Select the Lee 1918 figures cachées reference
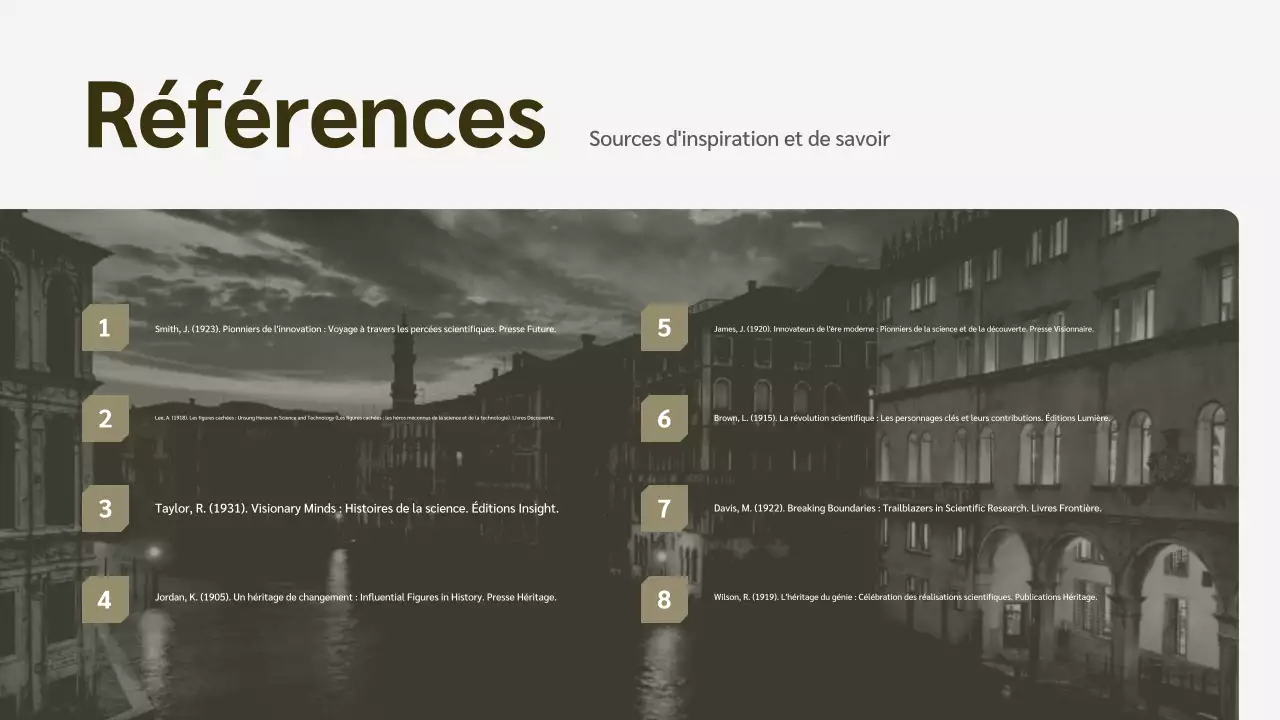 tap(355, 418)
